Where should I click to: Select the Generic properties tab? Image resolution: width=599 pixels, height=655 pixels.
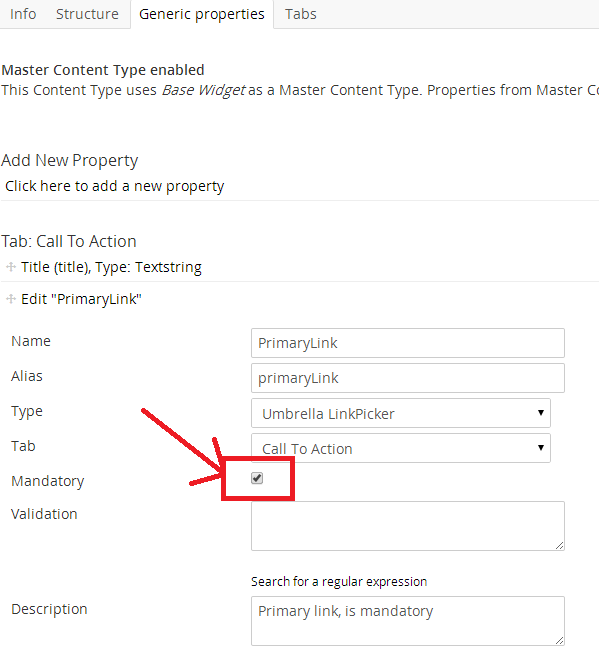pyautogui.click(x=202, y=14)
